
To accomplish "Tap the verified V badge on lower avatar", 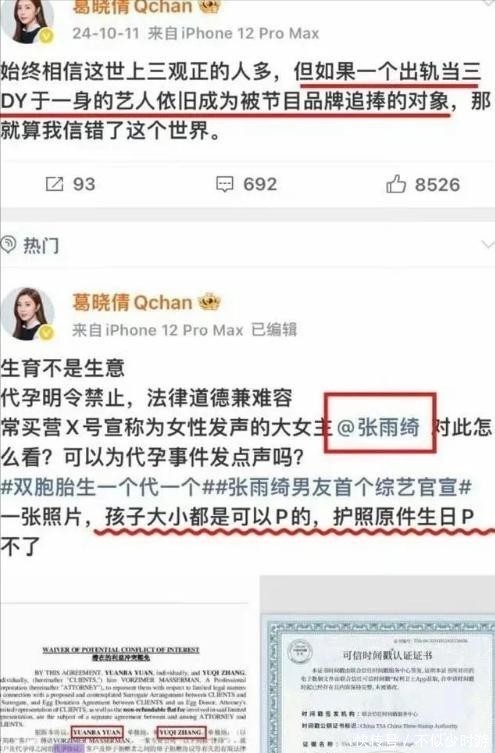I will pos(46,332).
